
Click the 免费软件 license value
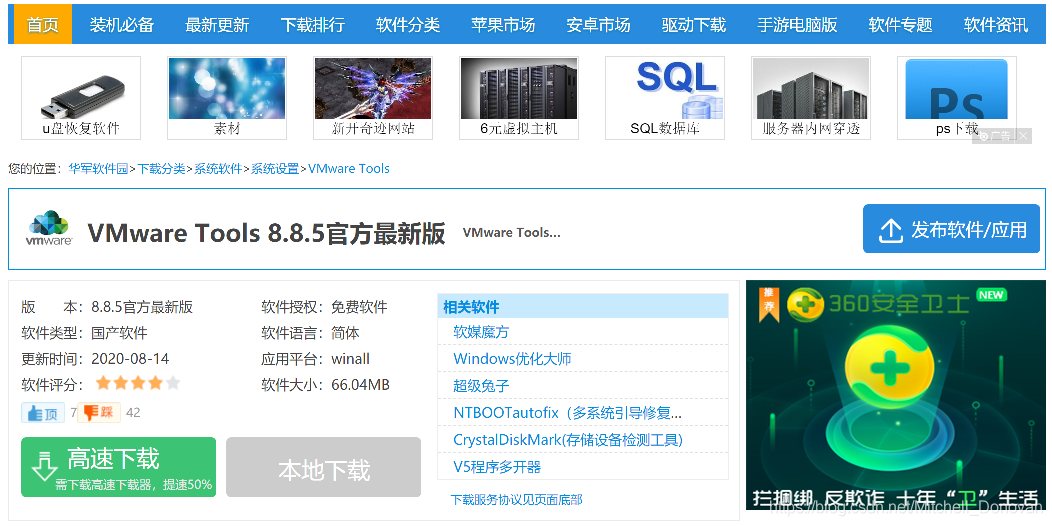359,307
